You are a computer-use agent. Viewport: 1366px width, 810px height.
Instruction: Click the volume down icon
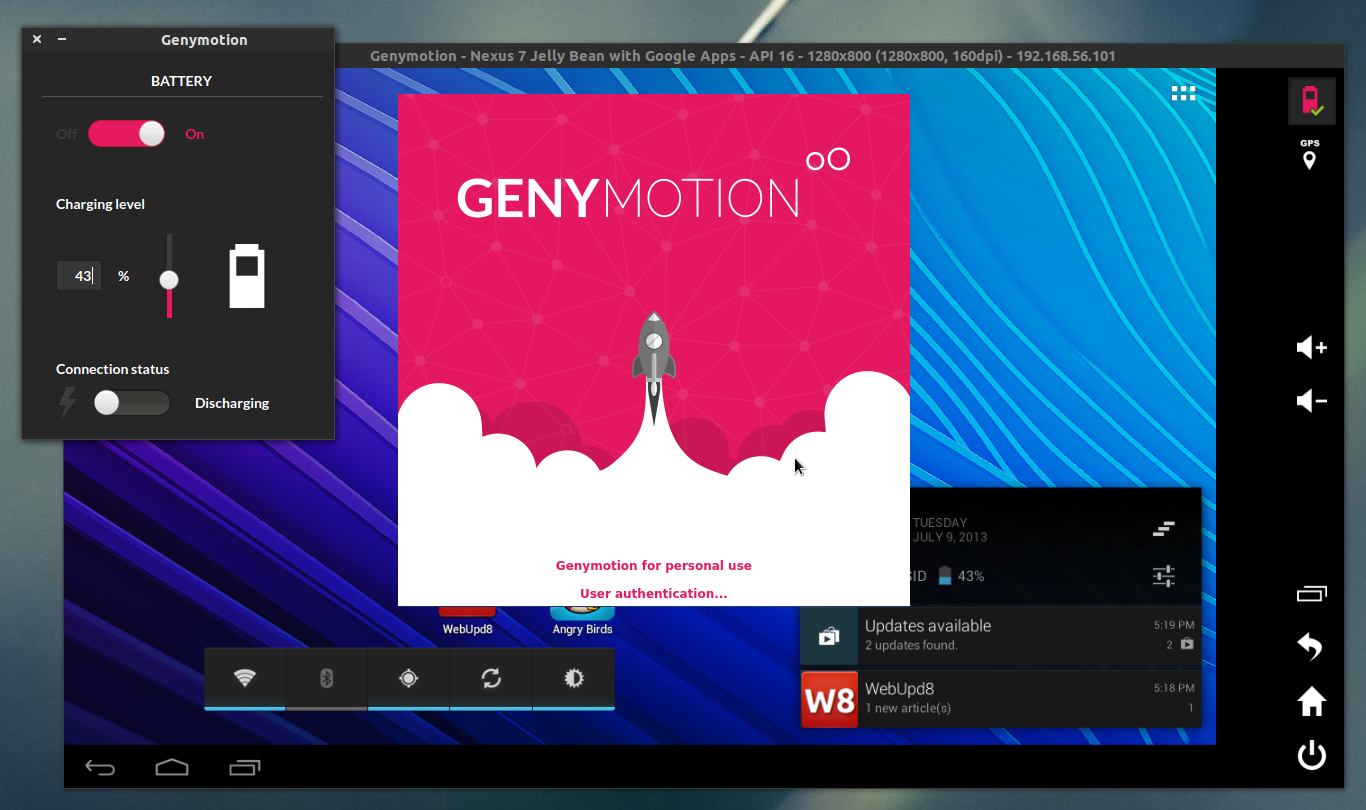click(1311, 401)
